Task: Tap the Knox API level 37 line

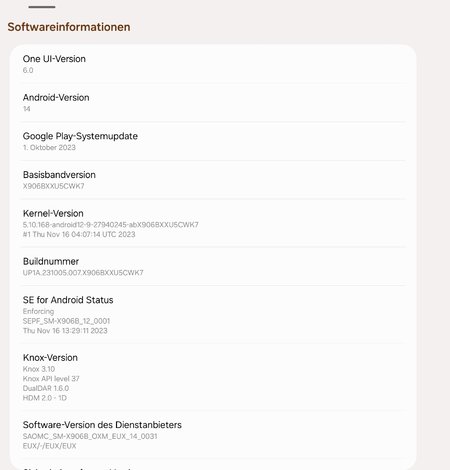Action: (x=51, y=379)
